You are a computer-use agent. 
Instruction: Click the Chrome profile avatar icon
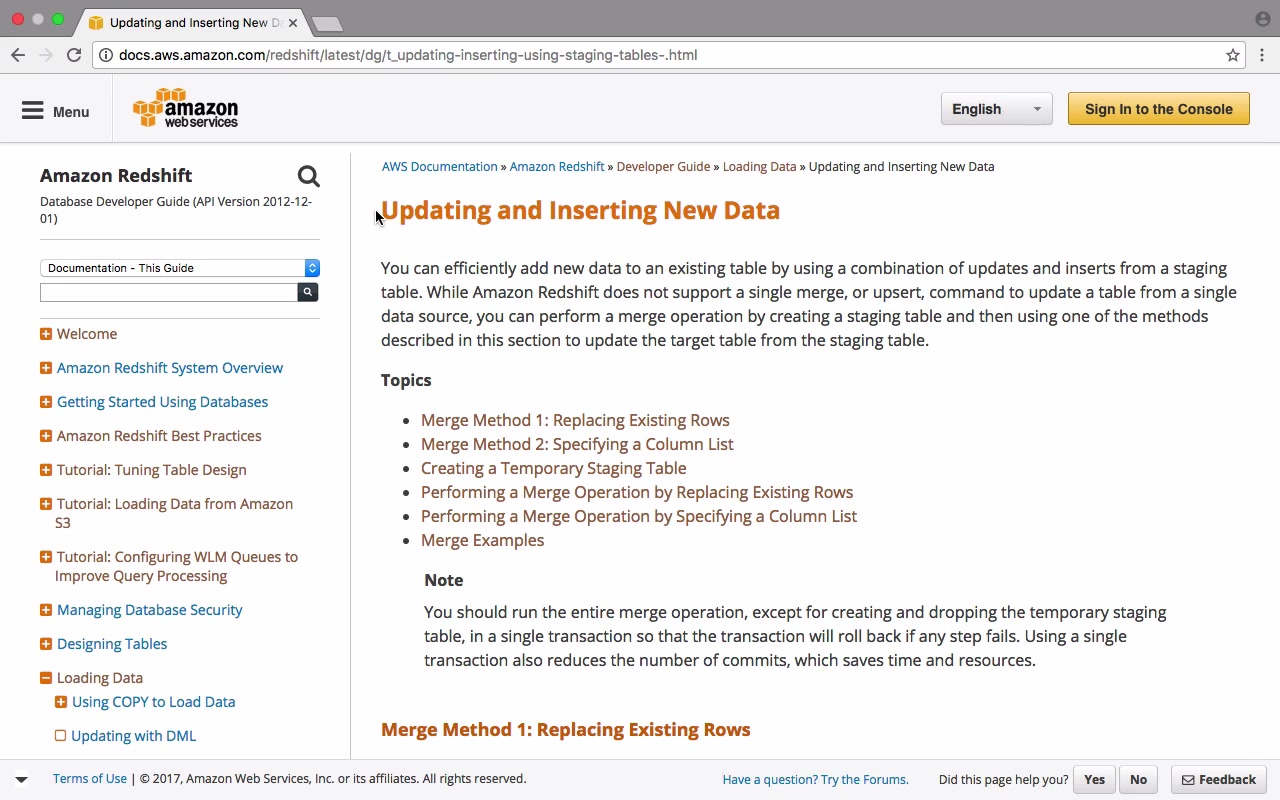coord(1263,19)
